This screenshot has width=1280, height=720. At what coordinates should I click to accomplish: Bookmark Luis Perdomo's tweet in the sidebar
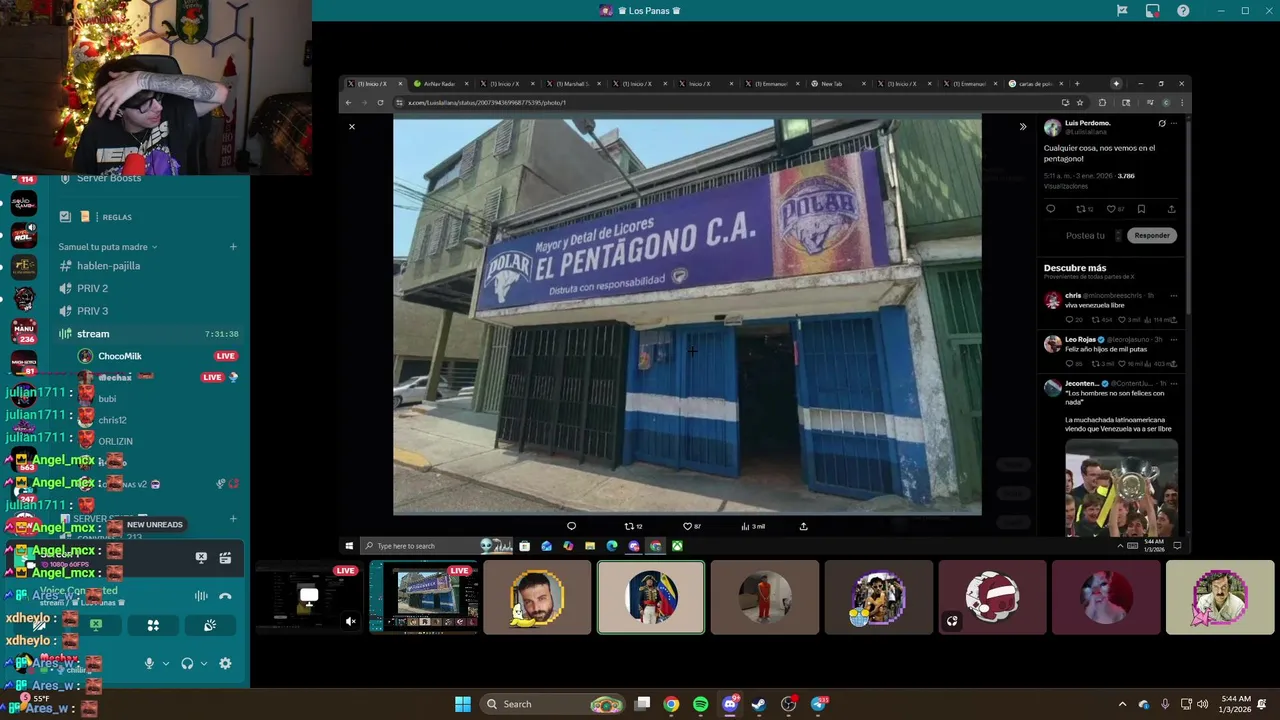pos(1141,209)
